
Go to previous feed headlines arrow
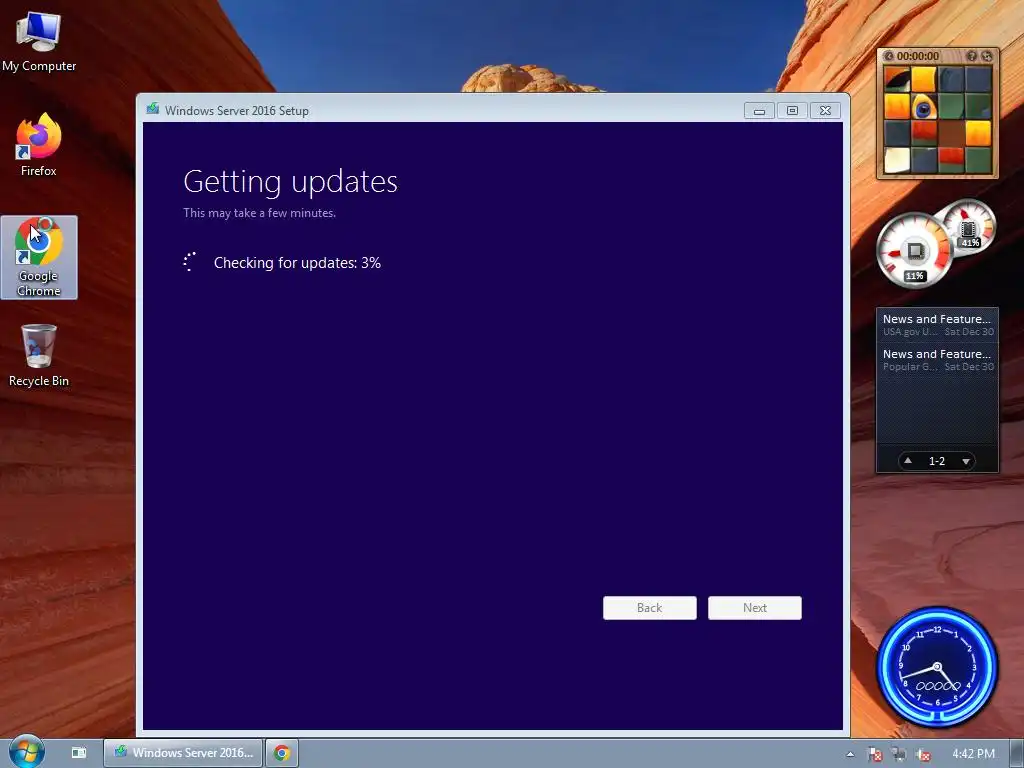click(908, 460)
